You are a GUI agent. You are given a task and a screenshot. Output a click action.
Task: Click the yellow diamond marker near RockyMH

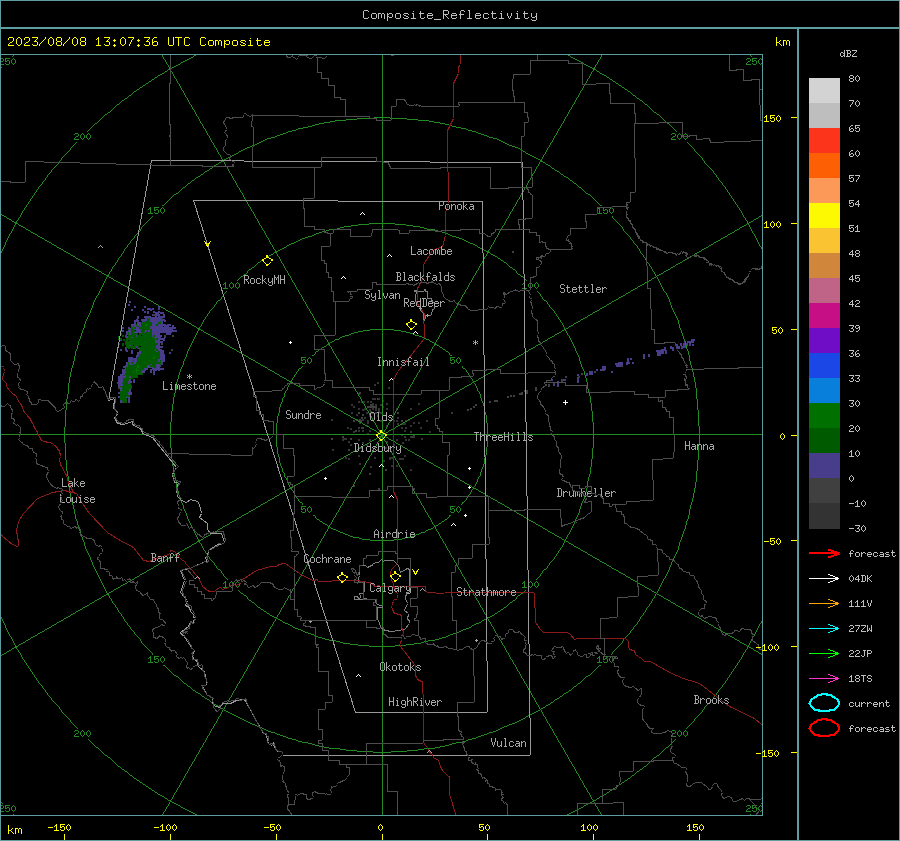(x=267, y=261)
